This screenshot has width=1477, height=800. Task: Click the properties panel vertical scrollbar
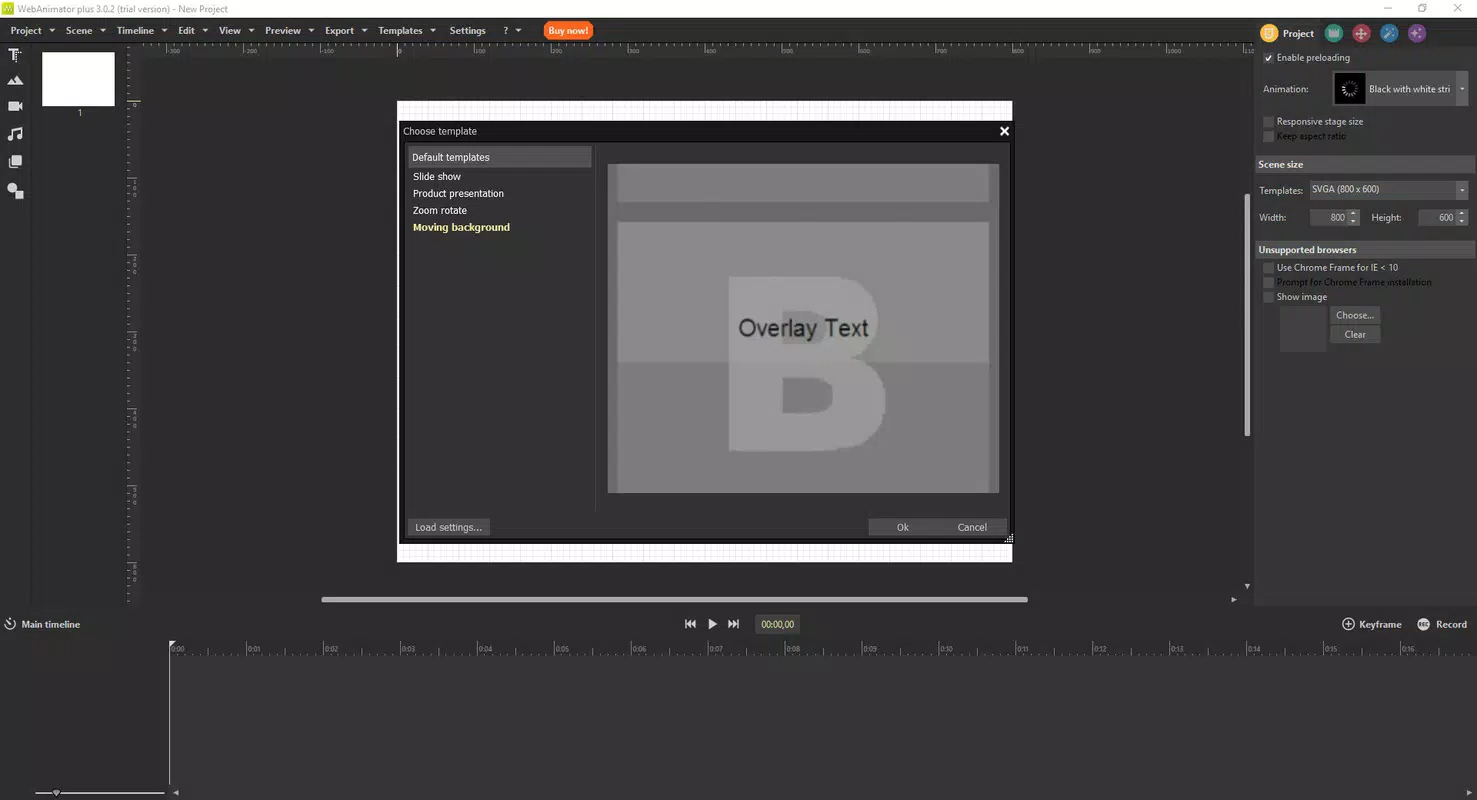[1247, 315]
